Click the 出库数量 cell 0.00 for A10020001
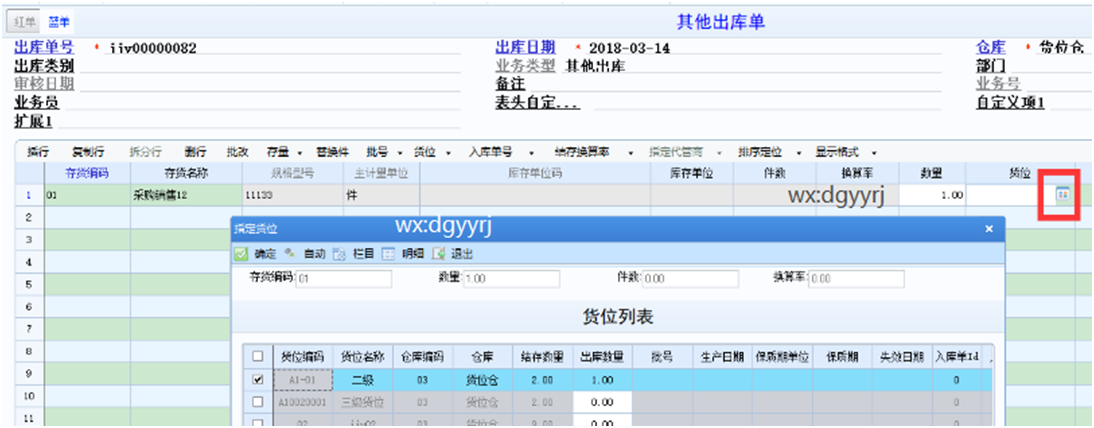This screenshot has height=428, width=1094. pos(602,402)
